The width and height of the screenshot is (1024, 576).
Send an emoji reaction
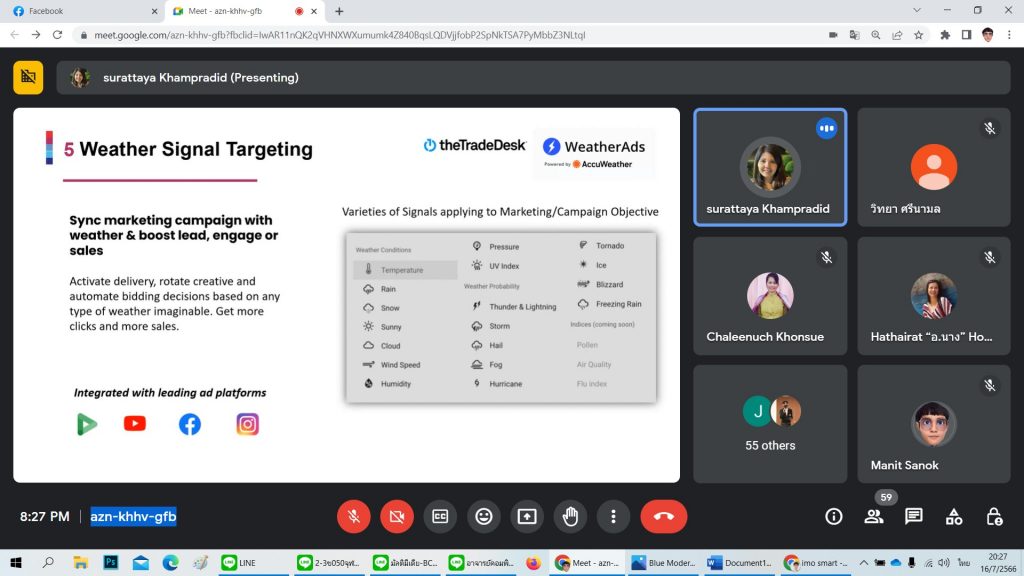tap(484, 516)
